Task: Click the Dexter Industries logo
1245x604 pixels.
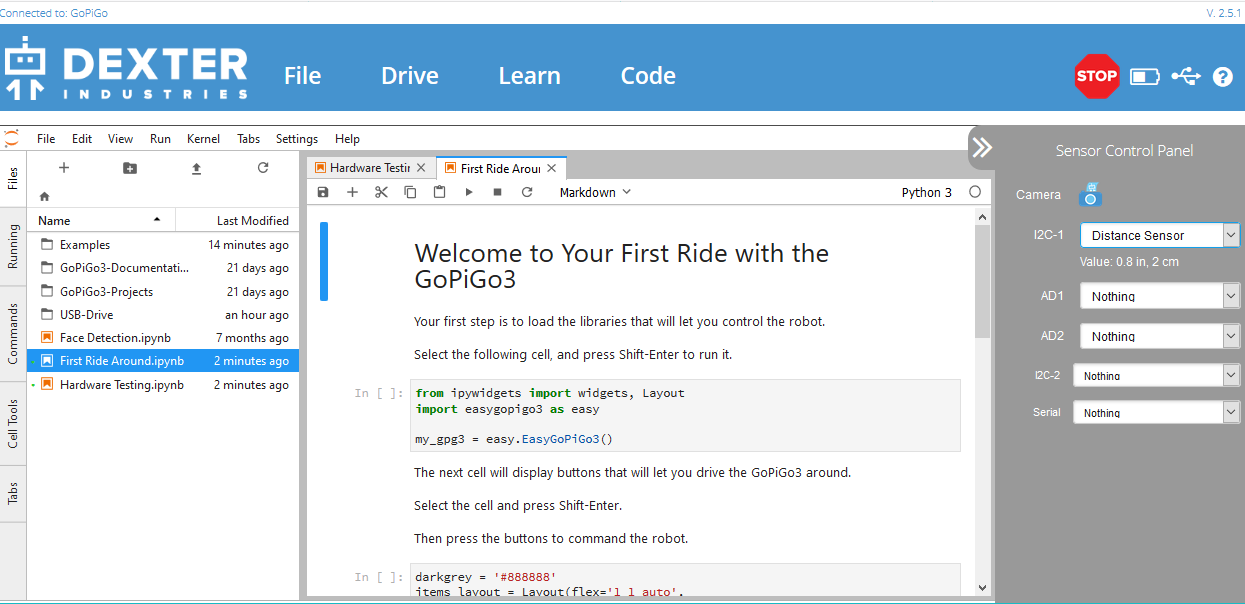Action: coord(126,69)
